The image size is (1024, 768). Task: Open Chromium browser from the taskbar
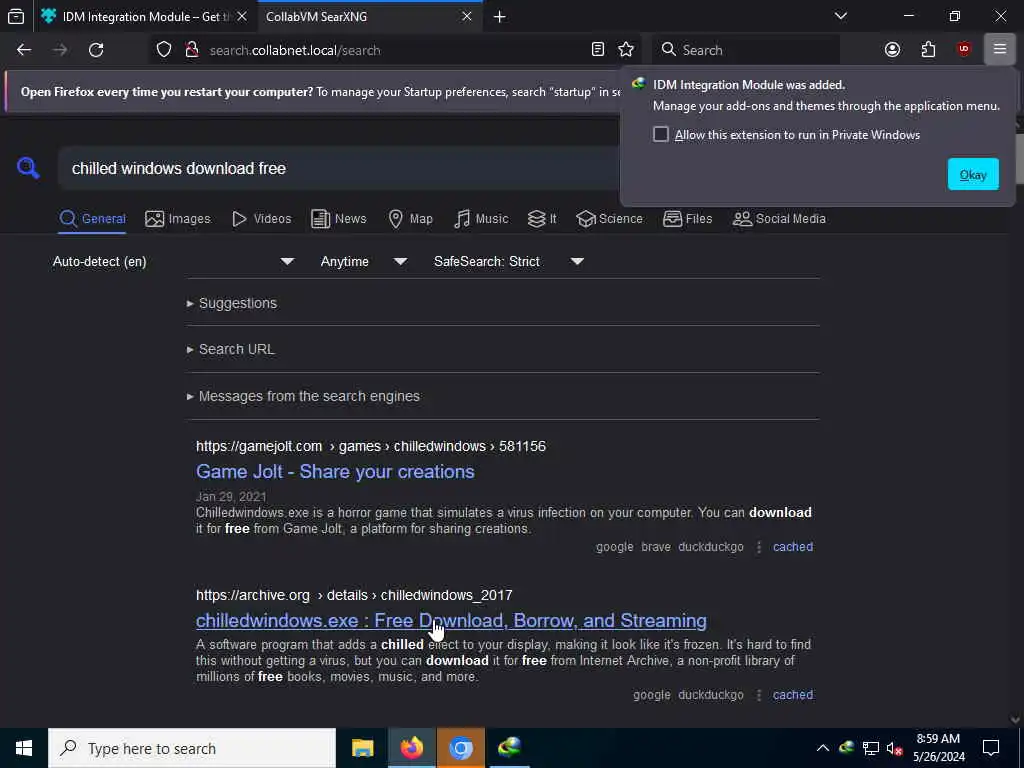click(x=460, y=748)
